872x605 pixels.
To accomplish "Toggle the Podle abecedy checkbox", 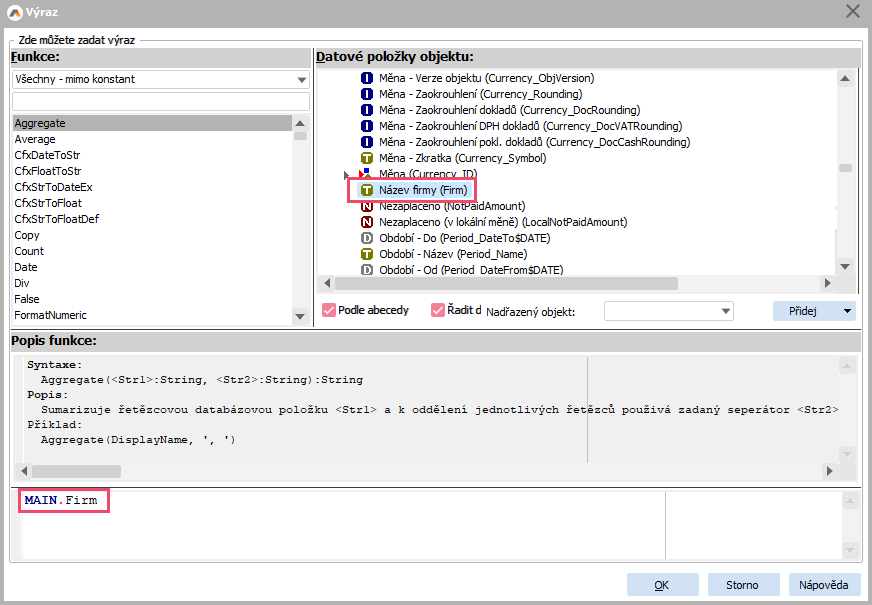I will tap(329, 311).
